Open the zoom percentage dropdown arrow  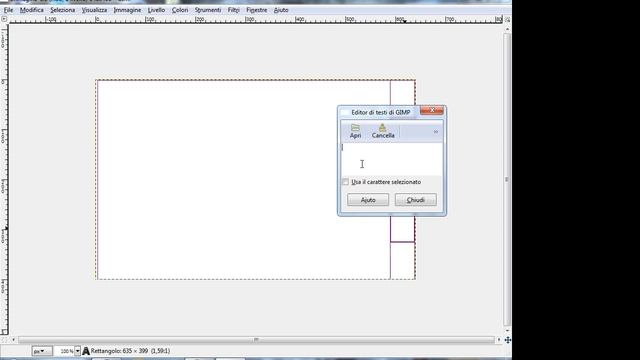tap(77, 351)
